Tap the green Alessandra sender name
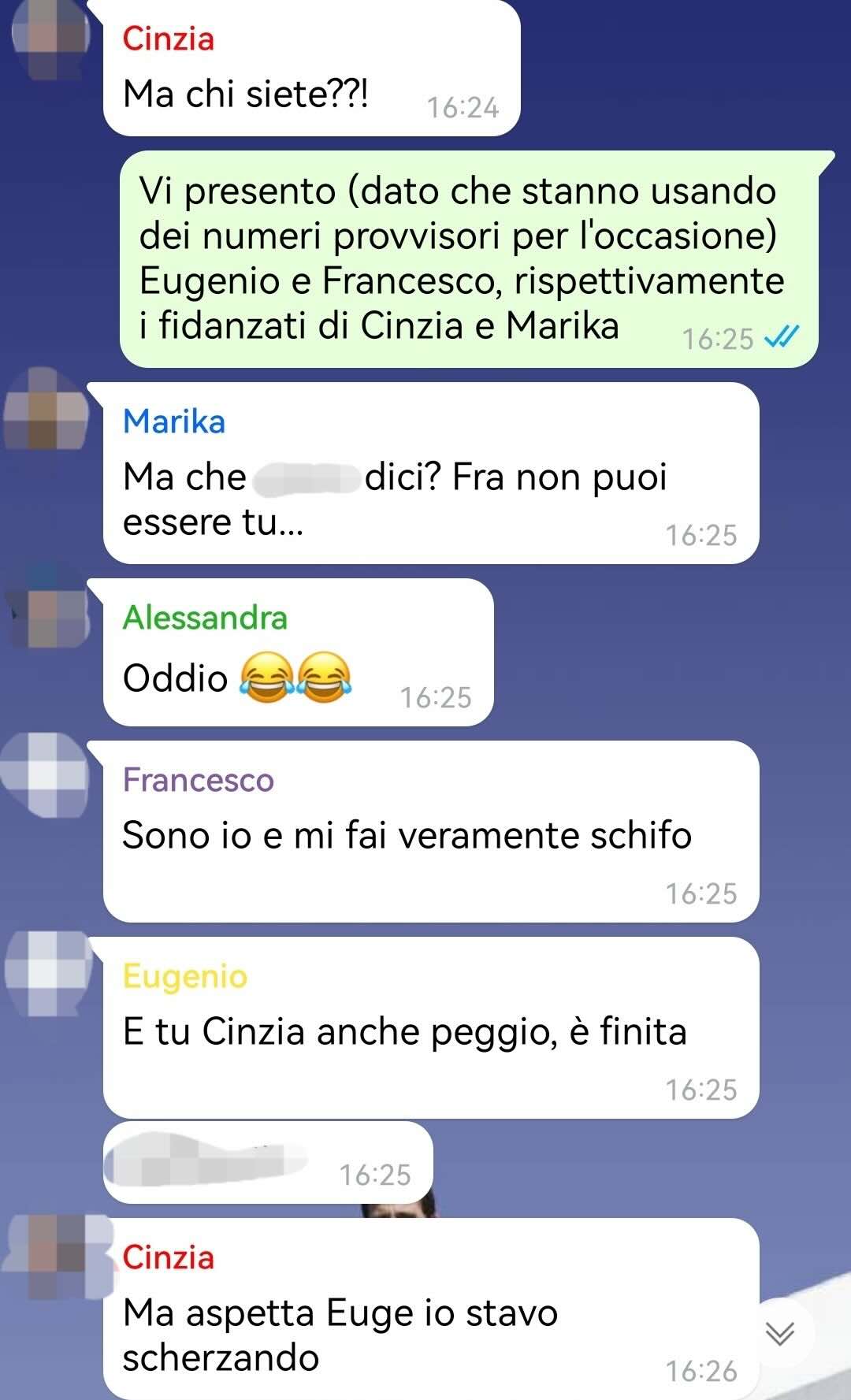The height and width of the screenshot is (1400, 851). (205, 618)
